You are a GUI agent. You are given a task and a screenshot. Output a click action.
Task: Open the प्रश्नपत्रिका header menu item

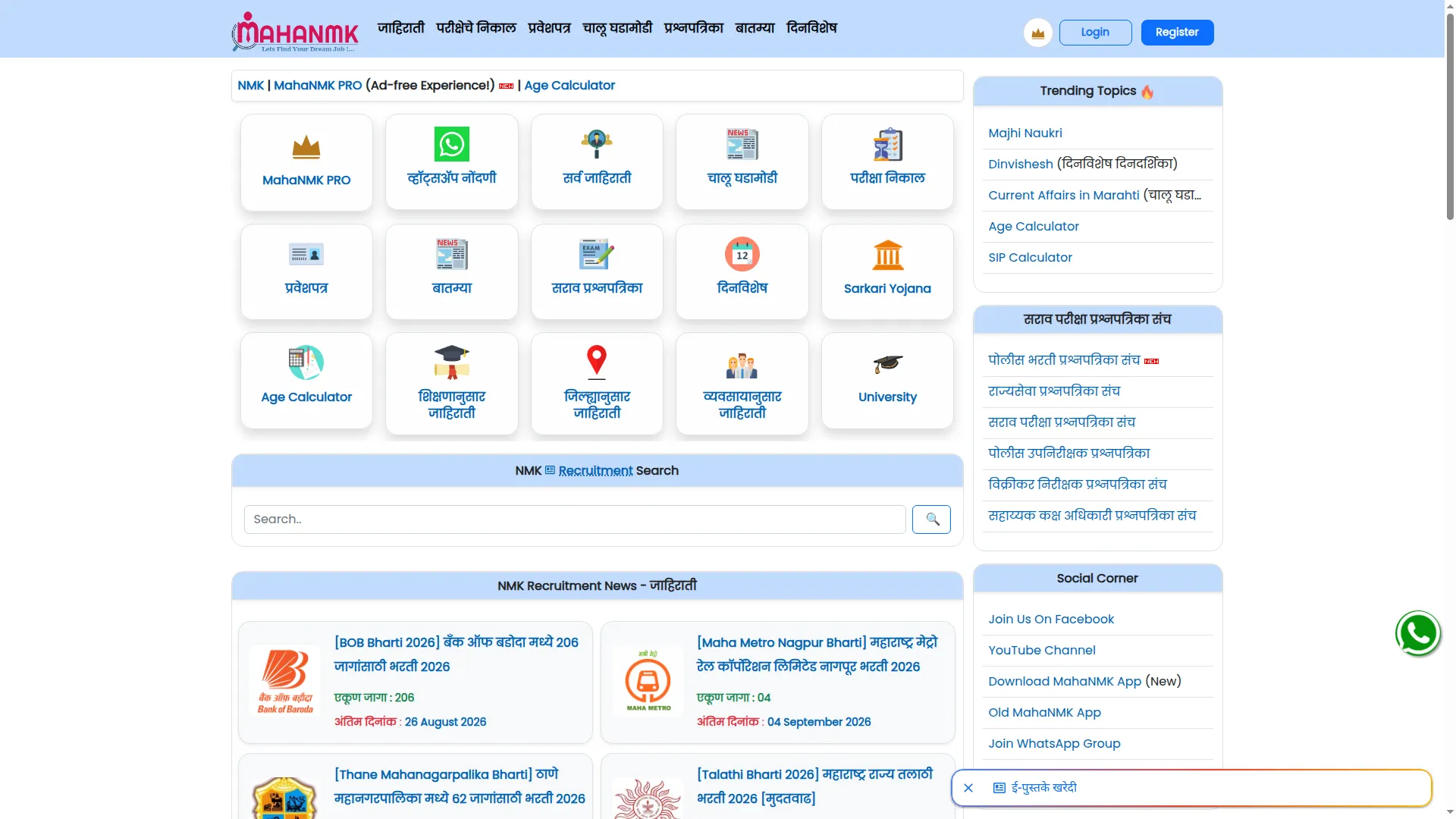coord(694,28)
